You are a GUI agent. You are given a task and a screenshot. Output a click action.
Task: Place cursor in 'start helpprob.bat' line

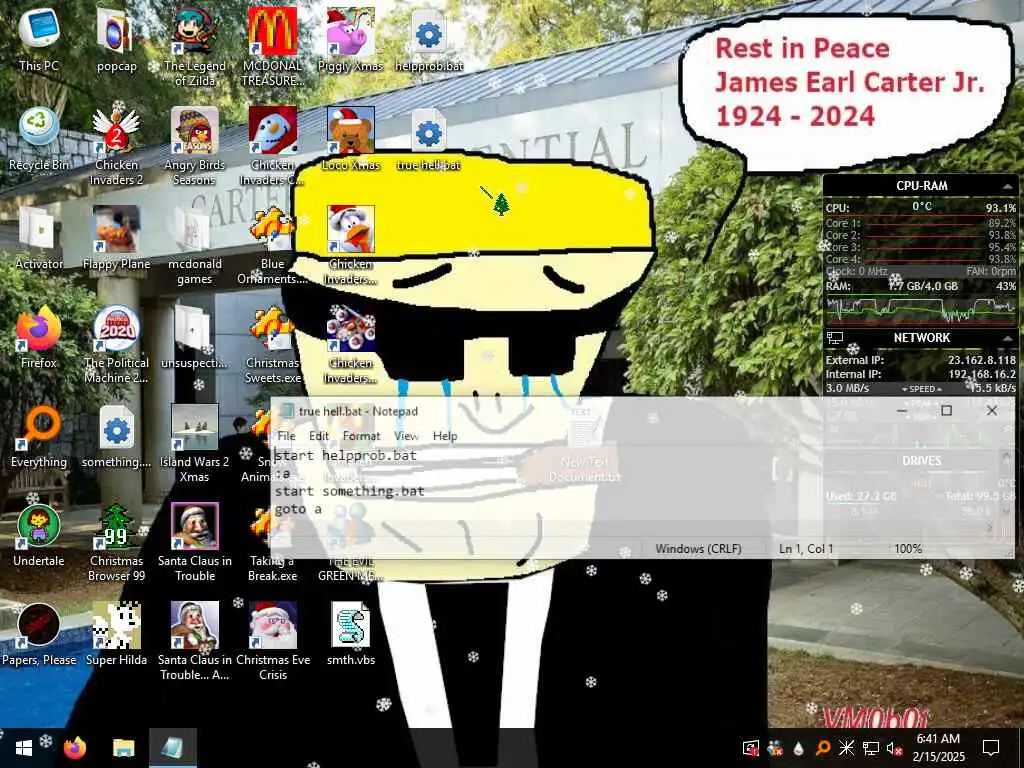(x=345, y=455)
